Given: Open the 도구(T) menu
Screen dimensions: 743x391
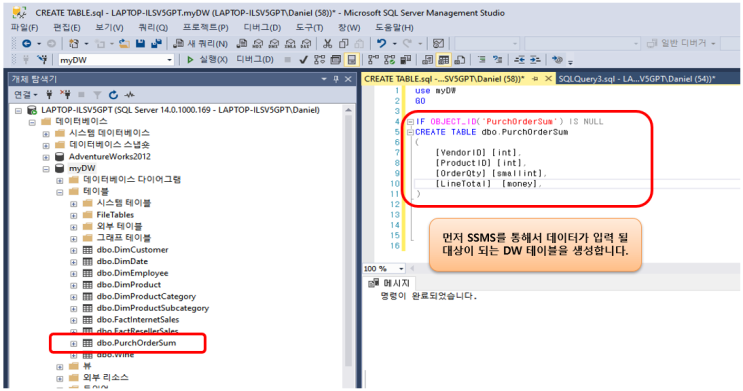Looking at the screenshot, I should click(309, 27).
